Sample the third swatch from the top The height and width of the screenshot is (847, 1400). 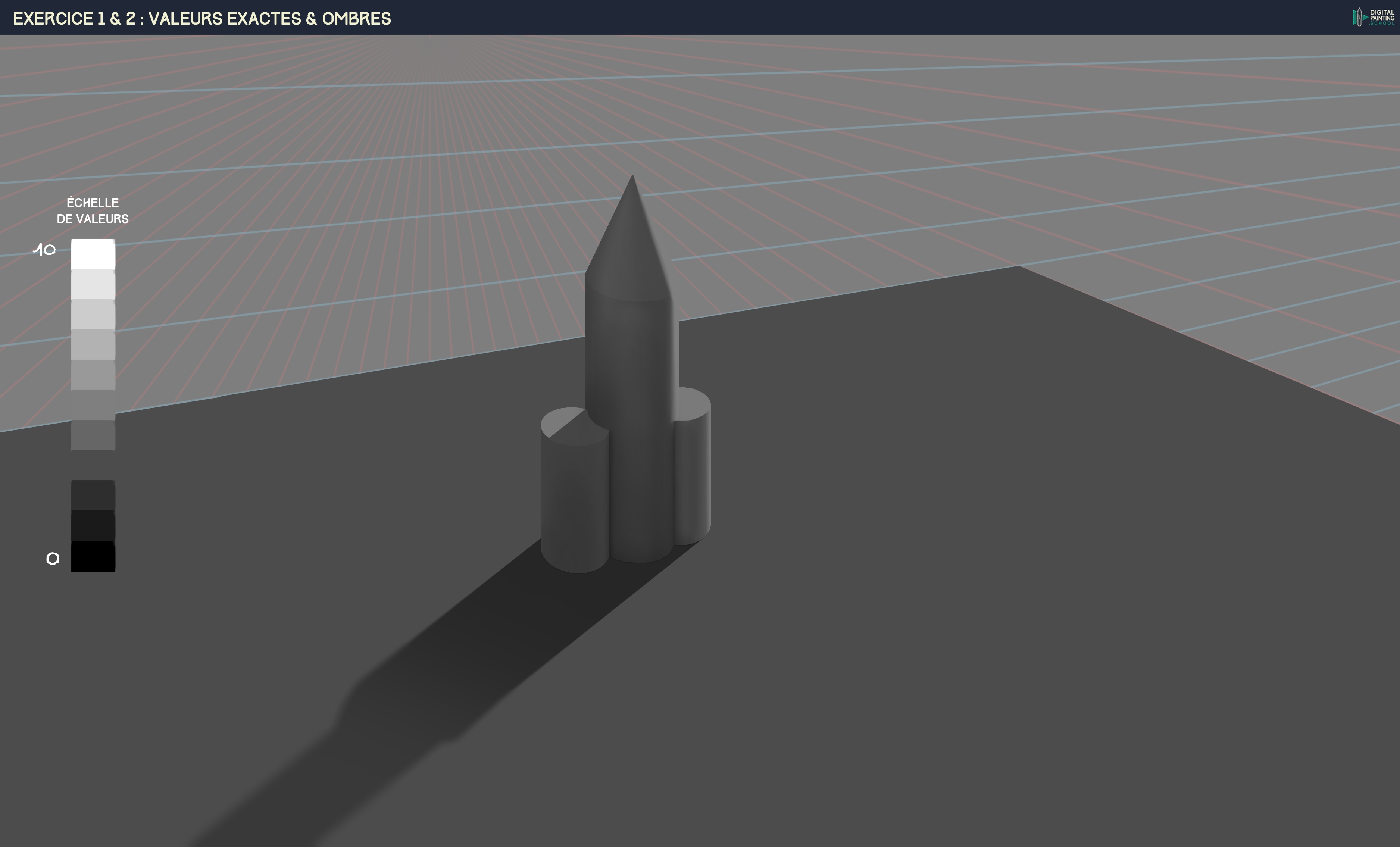(x=93, y=314)
